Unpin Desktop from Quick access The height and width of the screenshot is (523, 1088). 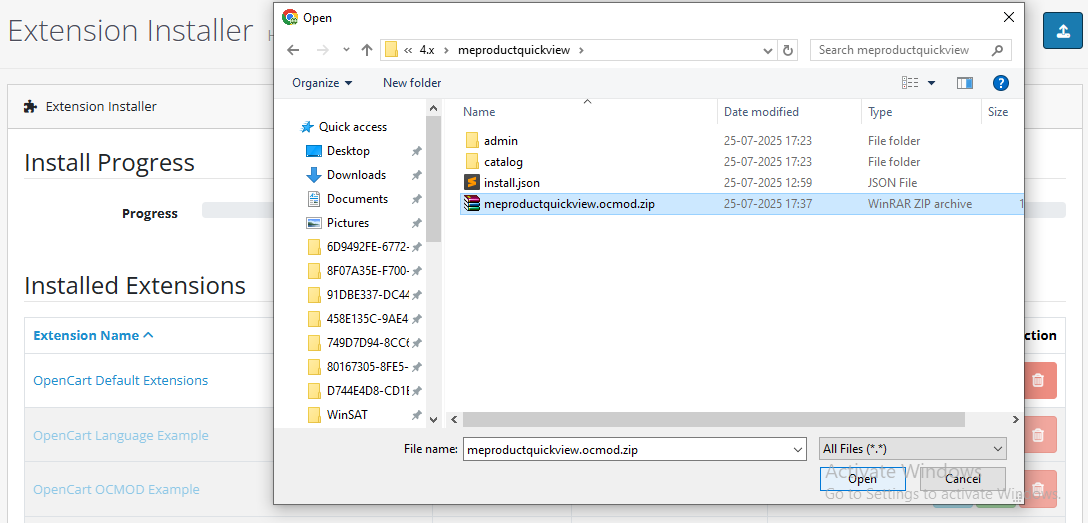416,151
